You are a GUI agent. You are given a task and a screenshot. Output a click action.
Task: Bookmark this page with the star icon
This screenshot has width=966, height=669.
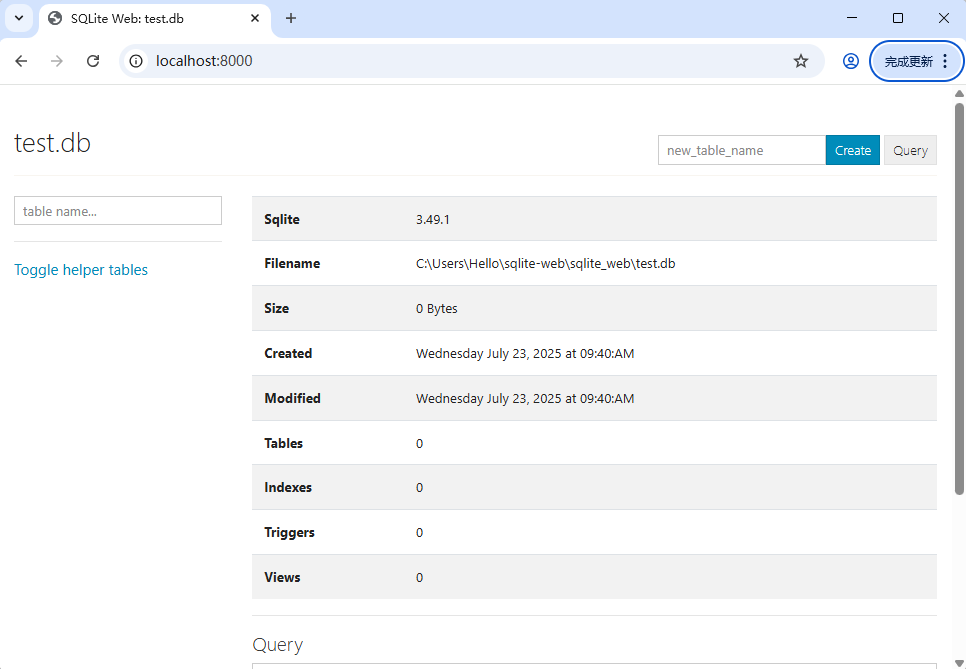(x=800, y=61)
